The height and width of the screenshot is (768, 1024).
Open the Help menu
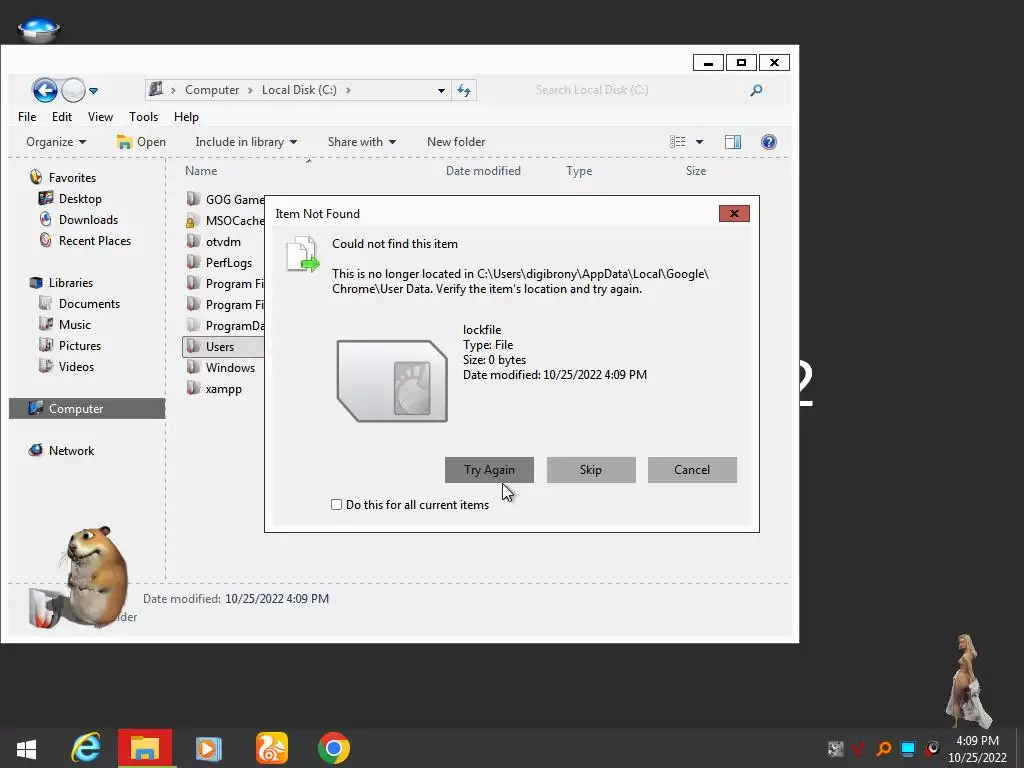point(186,117)
